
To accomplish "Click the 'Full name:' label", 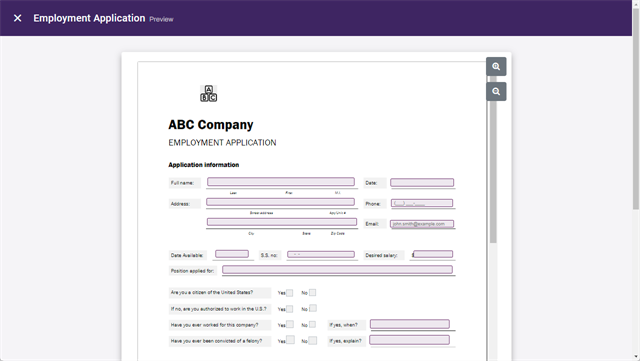I will point(182,183).
